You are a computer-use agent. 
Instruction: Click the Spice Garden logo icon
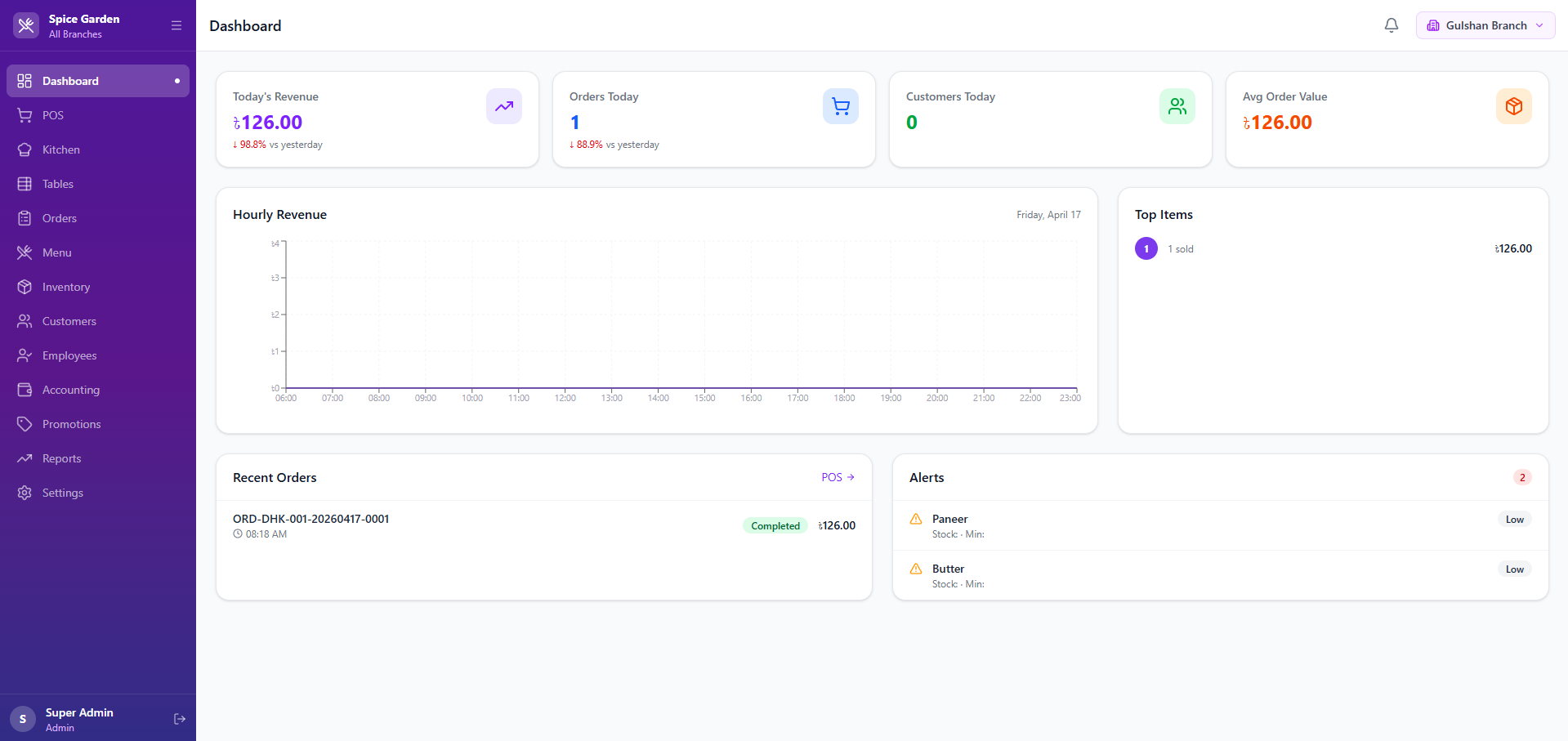click(x=26, y=25)
